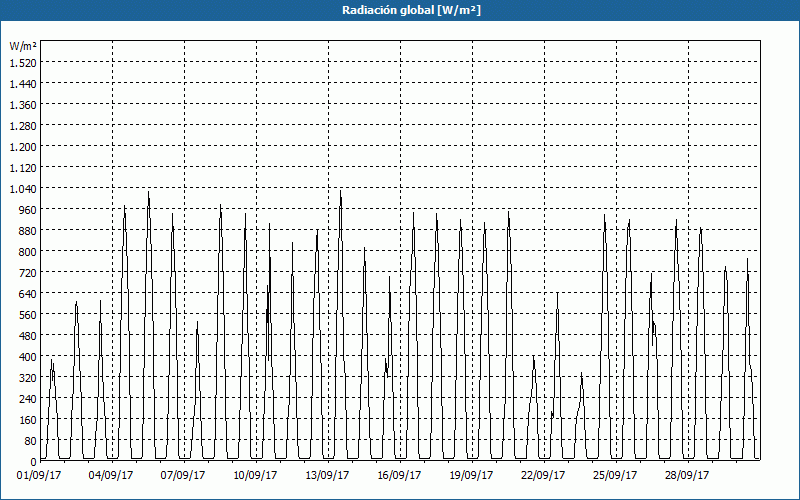
Task: Click the 0 y-axis value
Action: point(34,462)
